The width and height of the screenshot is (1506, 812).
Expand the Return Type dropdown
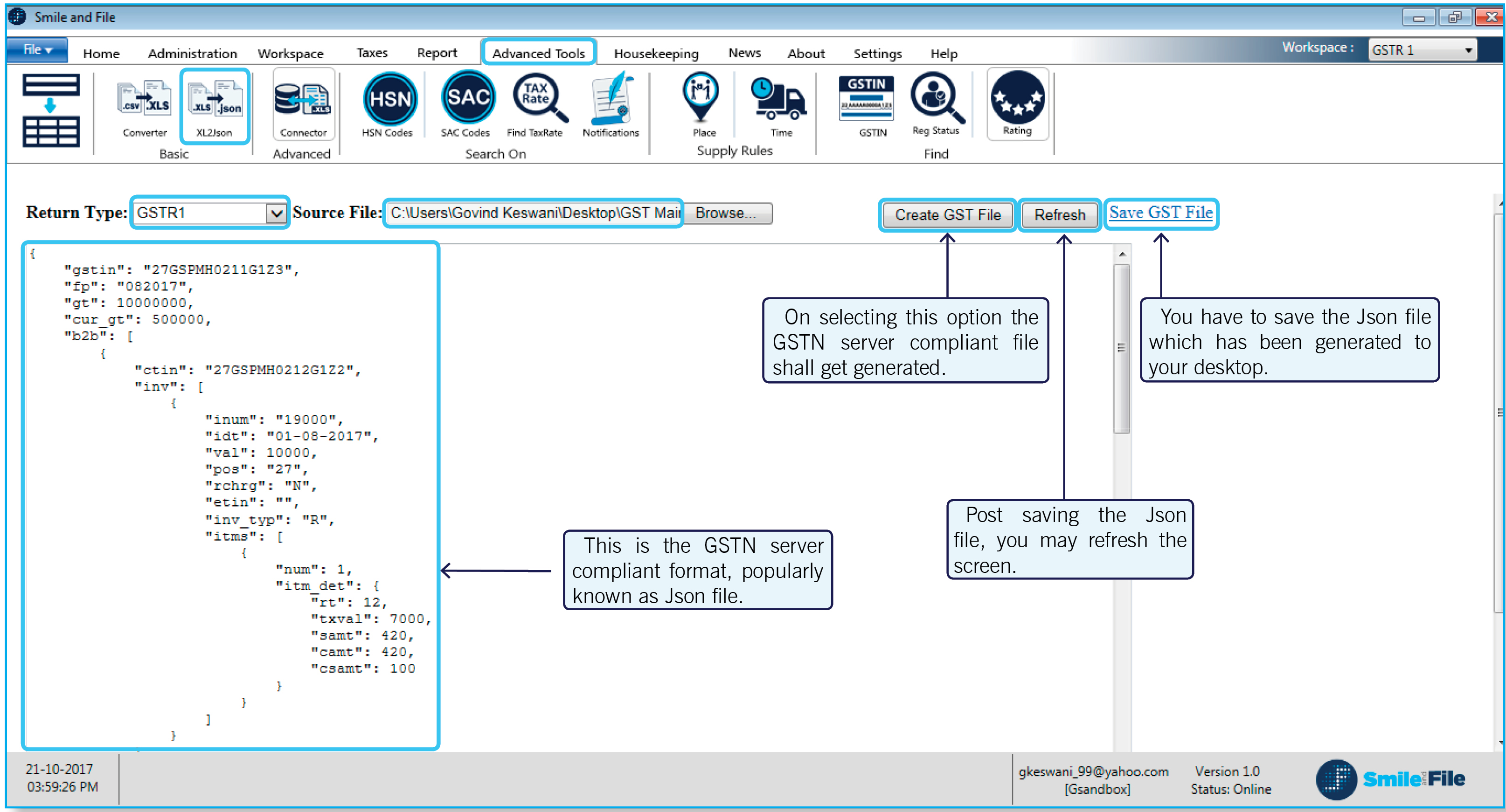pyautogui.click(x=276, y=213)
